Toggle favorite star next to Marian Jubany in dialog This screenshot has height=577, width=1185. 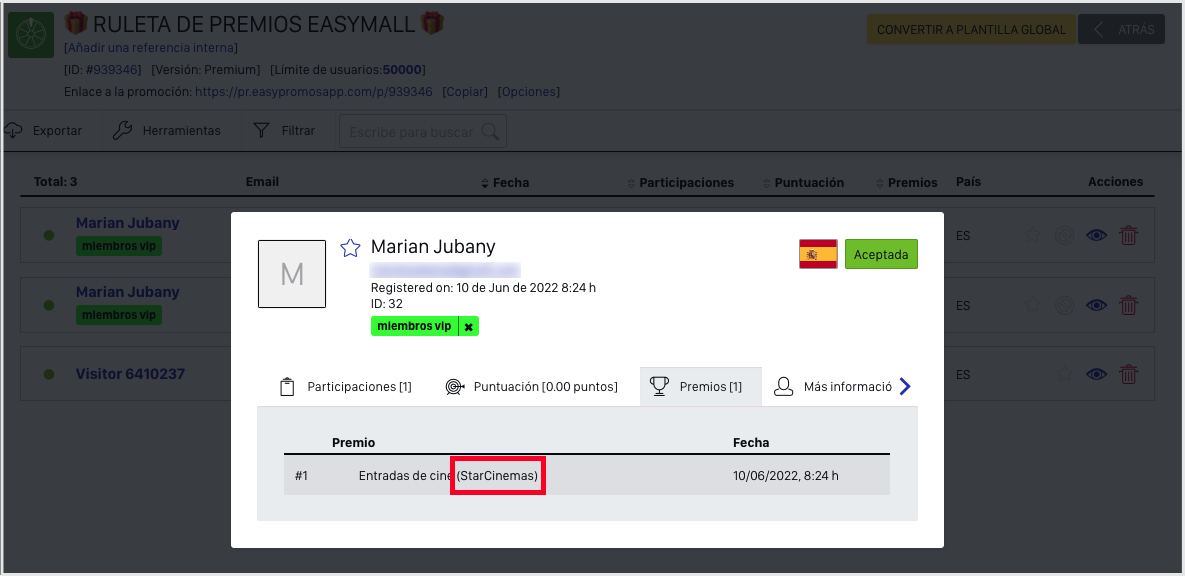[350, 248]
